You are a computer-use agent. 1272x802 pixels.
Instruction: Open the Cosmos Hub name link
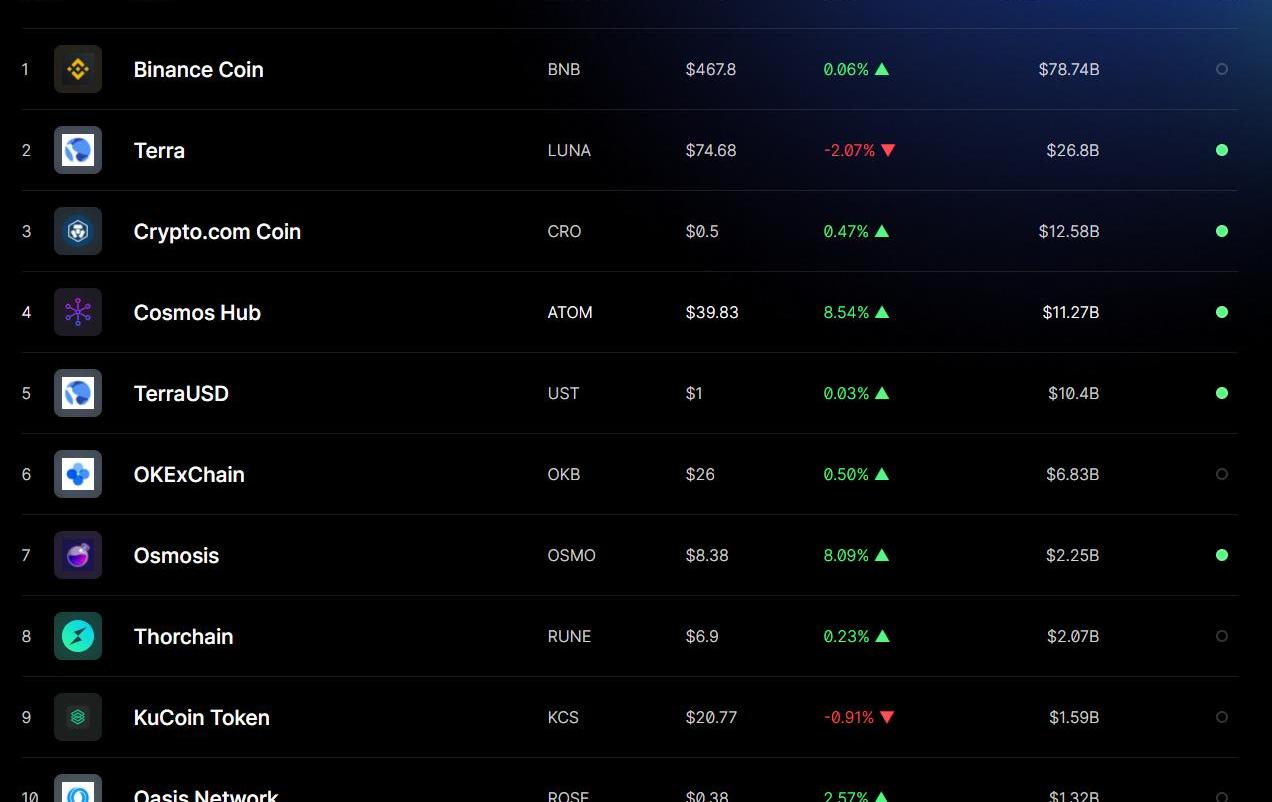[x=197, y=312]
